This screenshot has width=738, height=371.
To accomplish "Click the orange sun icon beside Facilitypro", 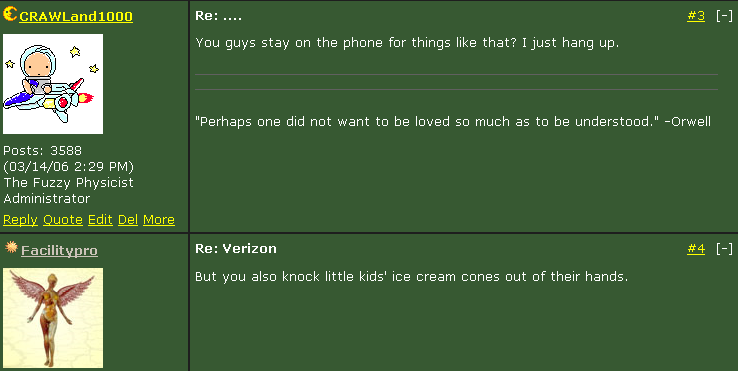I will click(11, 247).
